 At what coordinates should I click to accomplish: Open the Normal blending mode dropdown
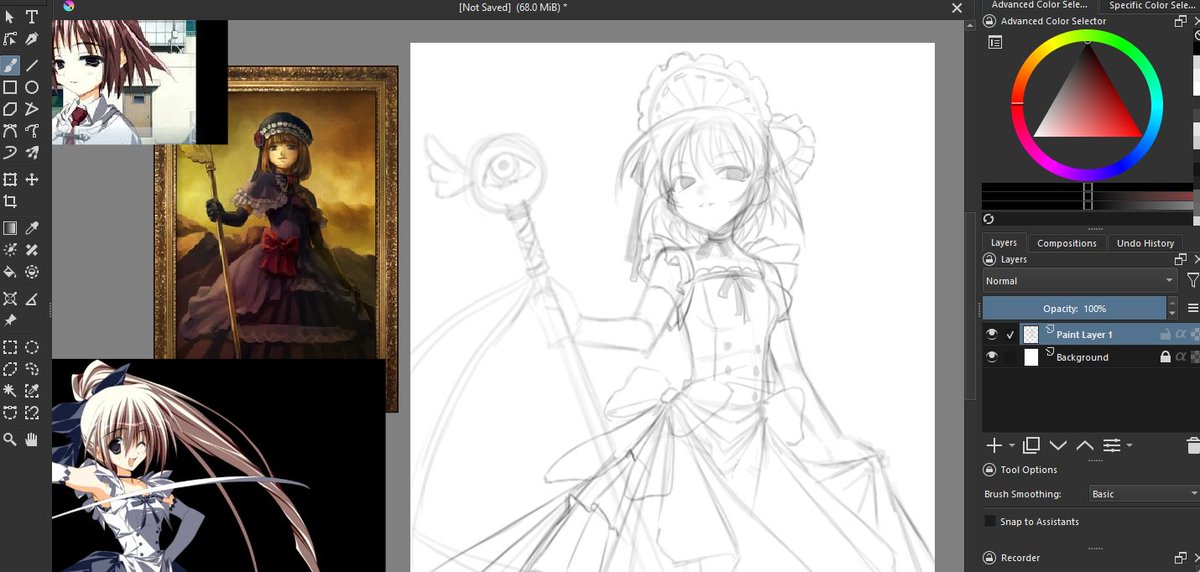(1081, 281)
